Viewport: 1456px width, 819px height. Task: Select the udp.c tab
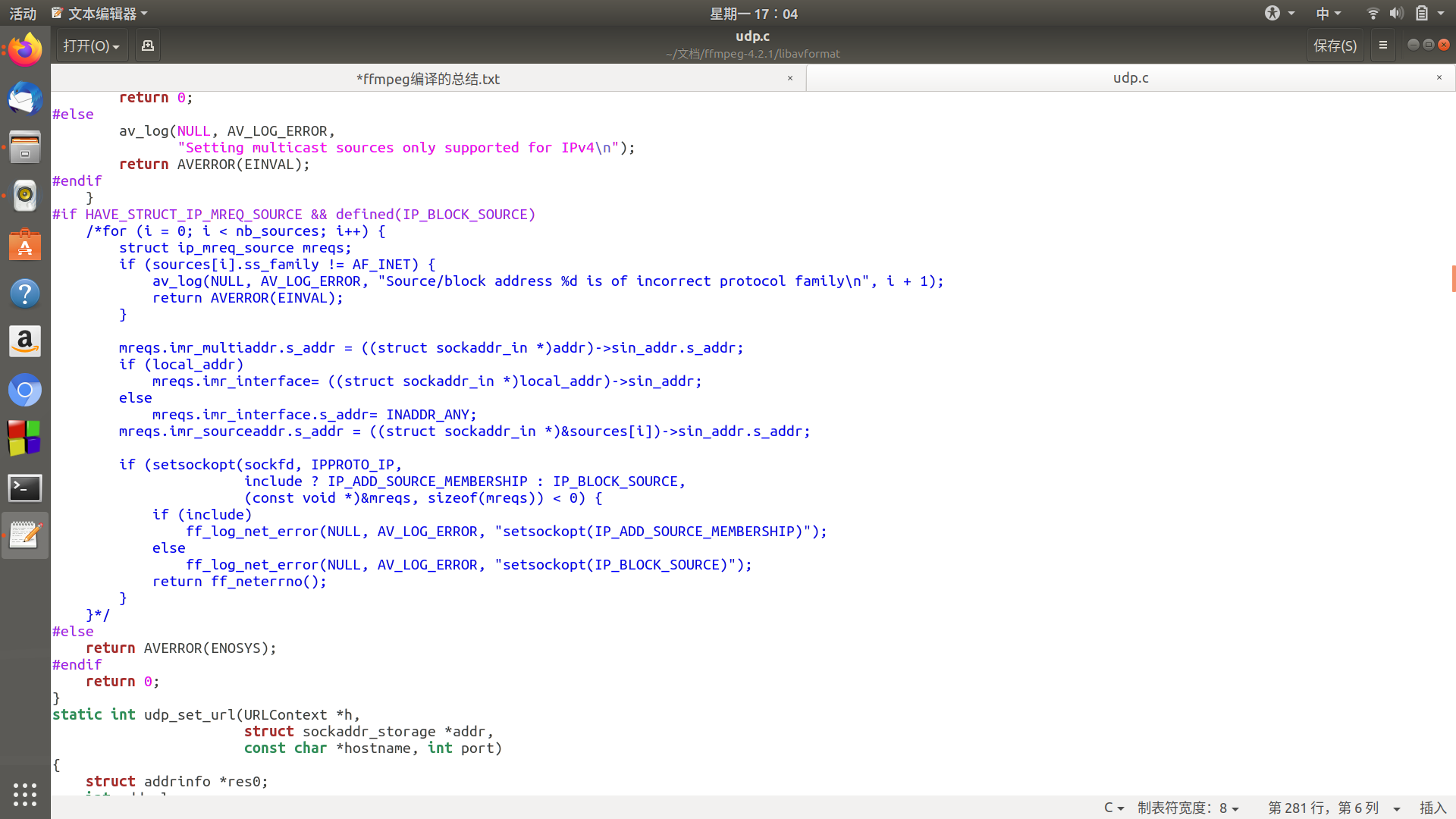(1130, 78)
